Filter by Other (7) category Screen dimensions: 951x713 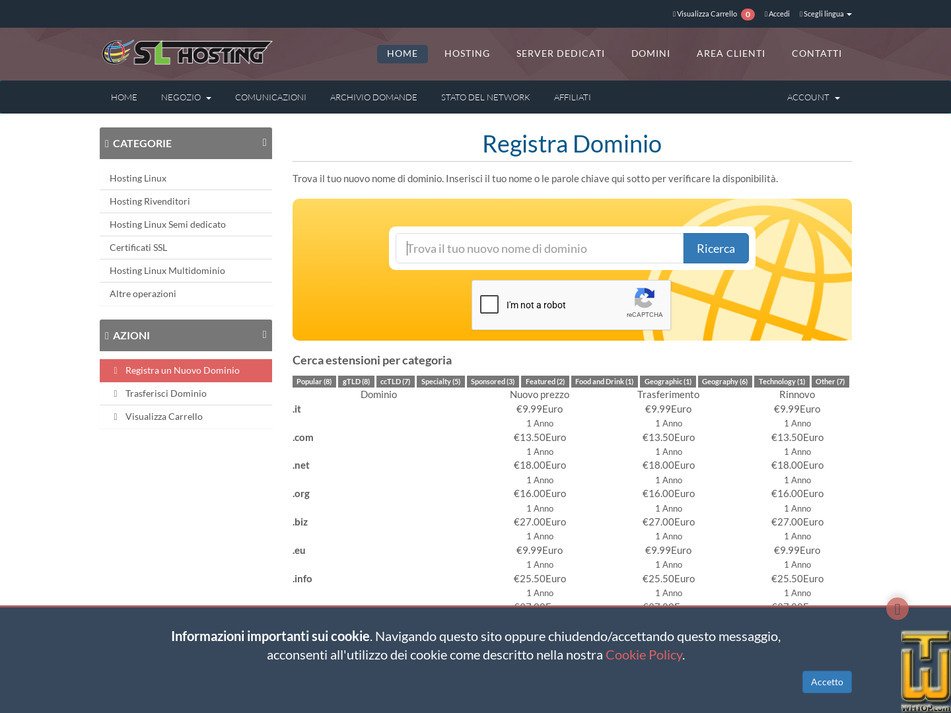(830, 381)
